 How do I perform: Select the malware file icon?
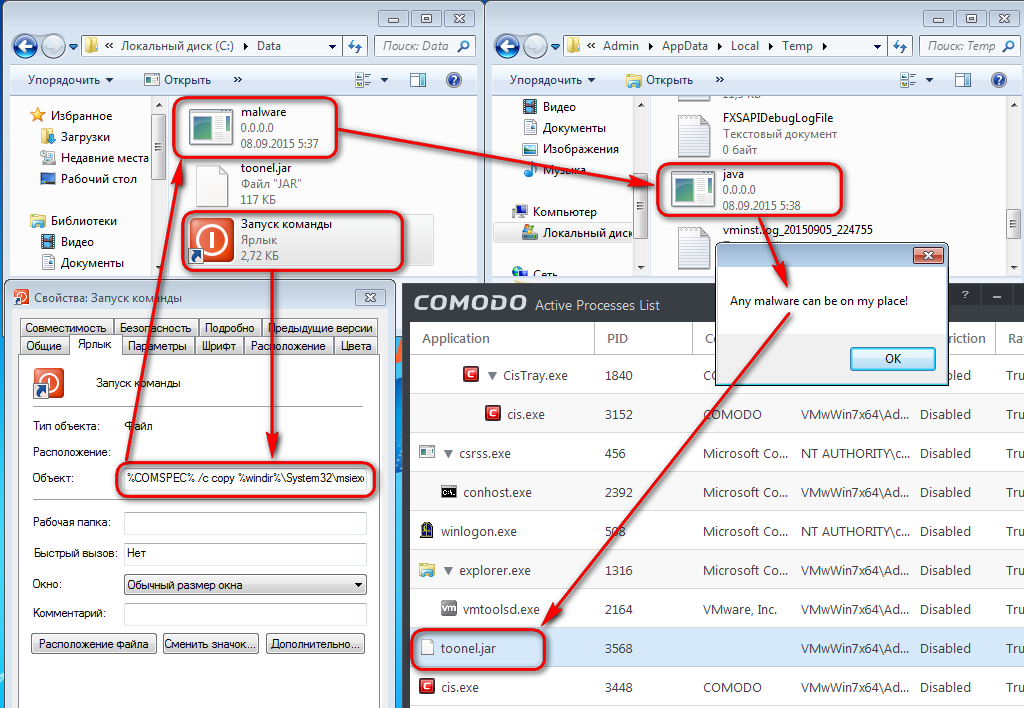210,127
